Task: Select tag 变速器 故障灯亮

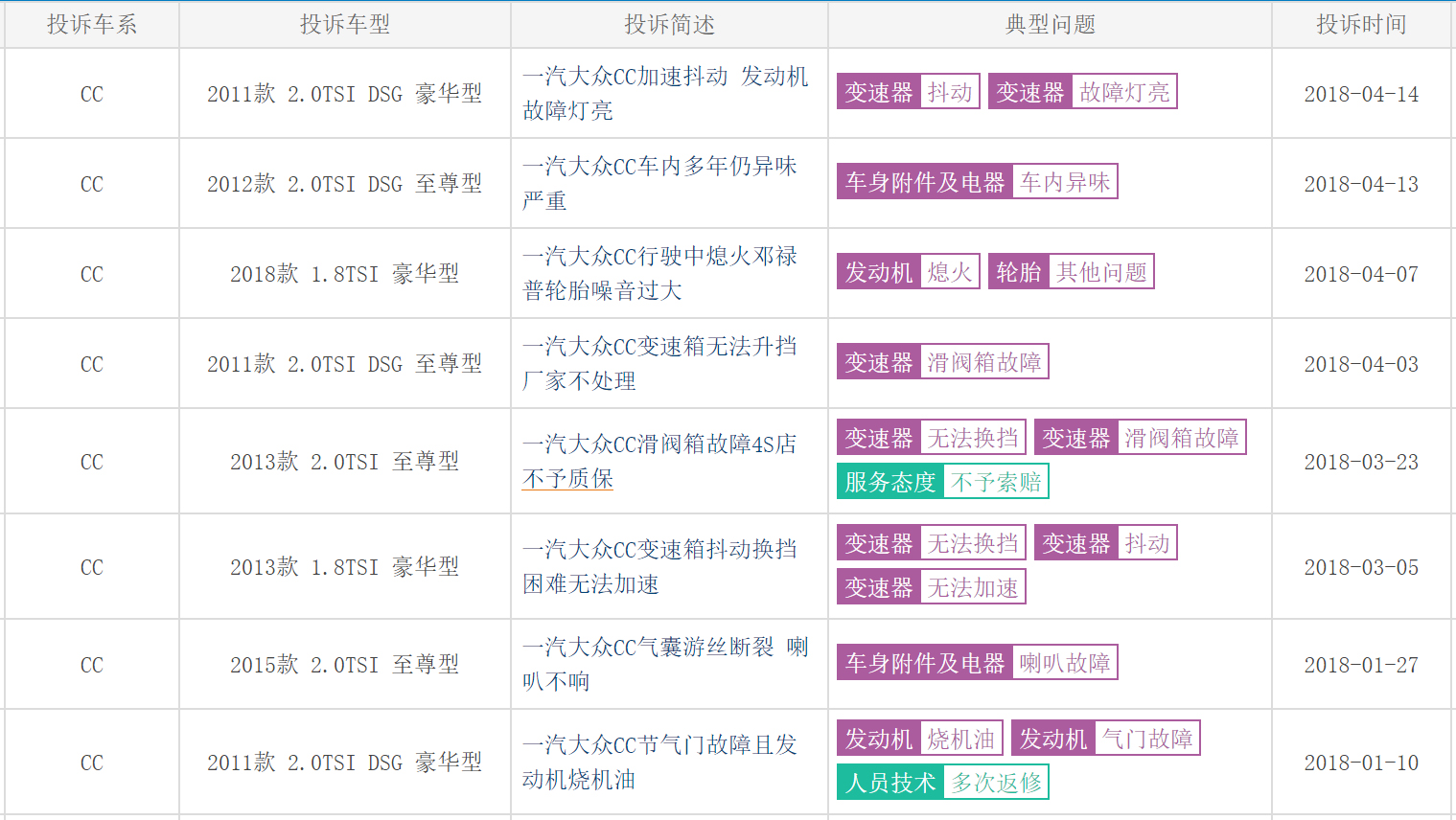Action: 1083,92
